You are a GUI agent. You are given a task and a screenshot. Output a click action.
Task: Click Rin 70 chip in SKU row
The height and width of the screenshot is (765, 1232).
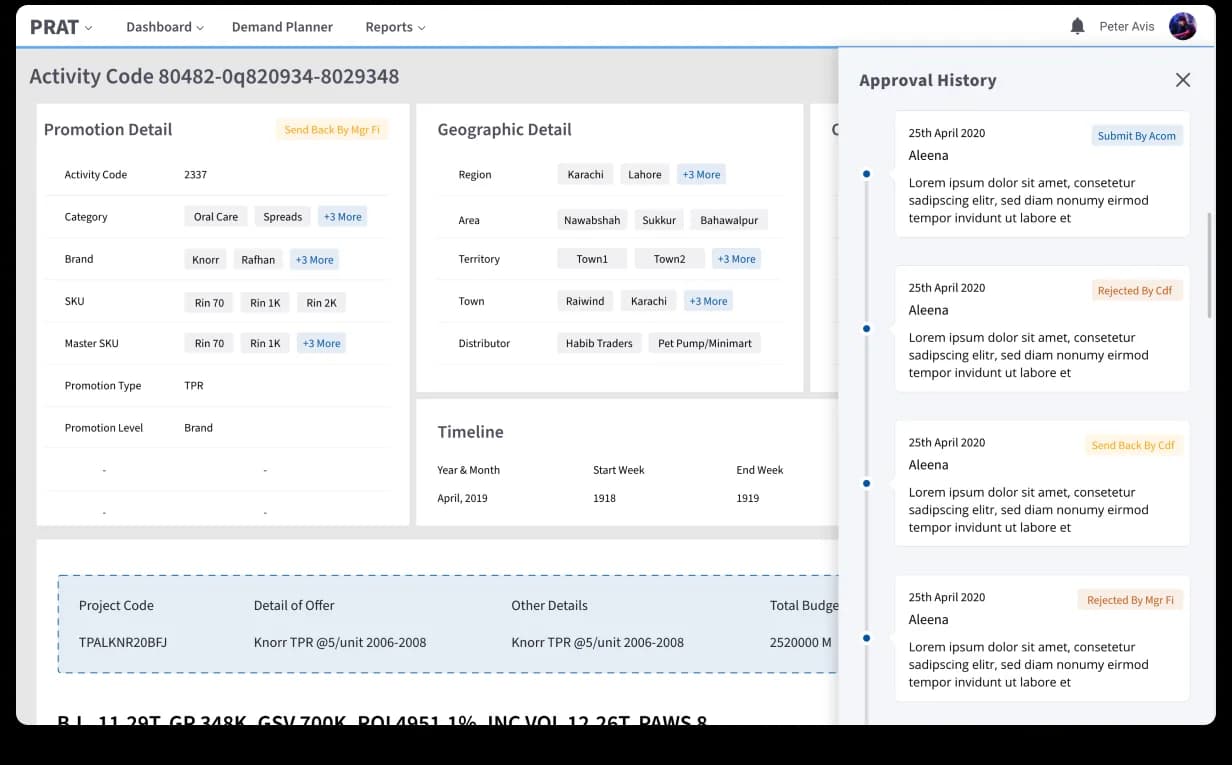(x=209, y=303)
